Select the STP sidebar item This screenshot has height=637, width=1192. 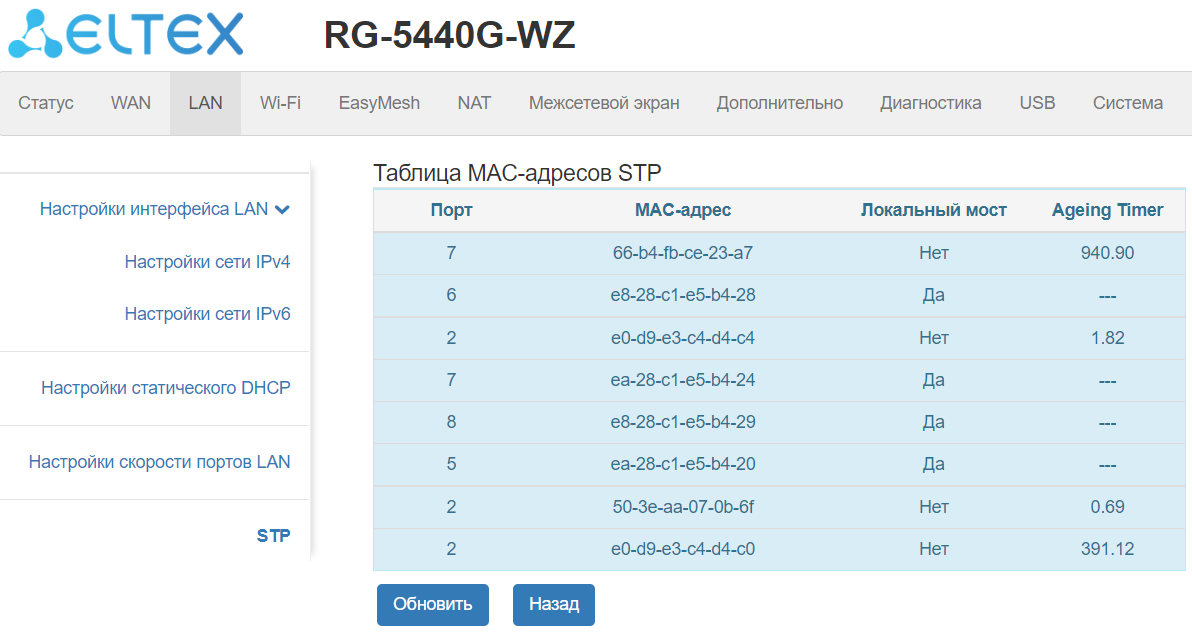point(274,536)
